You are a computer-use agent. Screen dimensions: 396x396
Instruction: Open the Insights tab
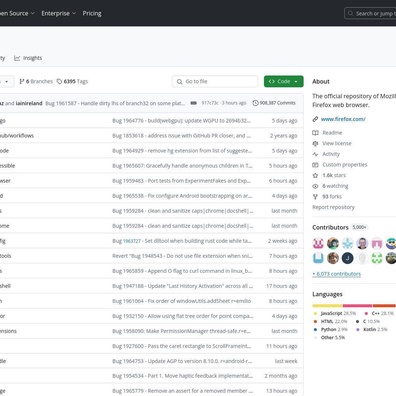pos(28,58)
